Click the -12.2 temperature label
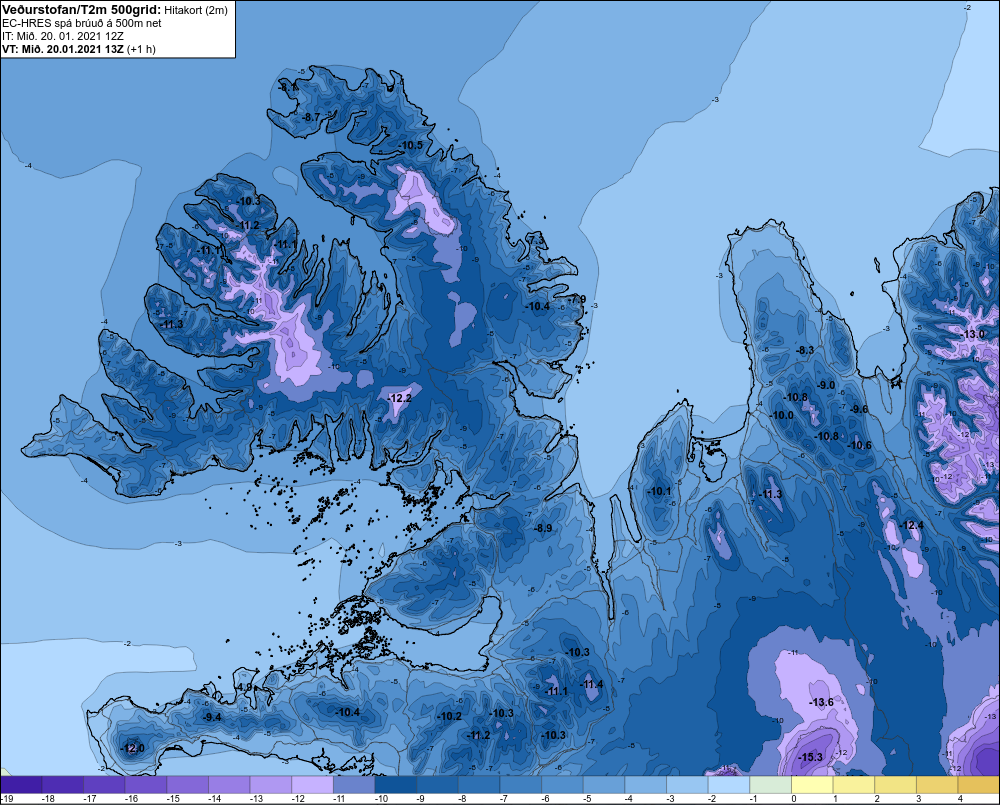Viewport: 1000px width, 805px height. pos(400,398)
